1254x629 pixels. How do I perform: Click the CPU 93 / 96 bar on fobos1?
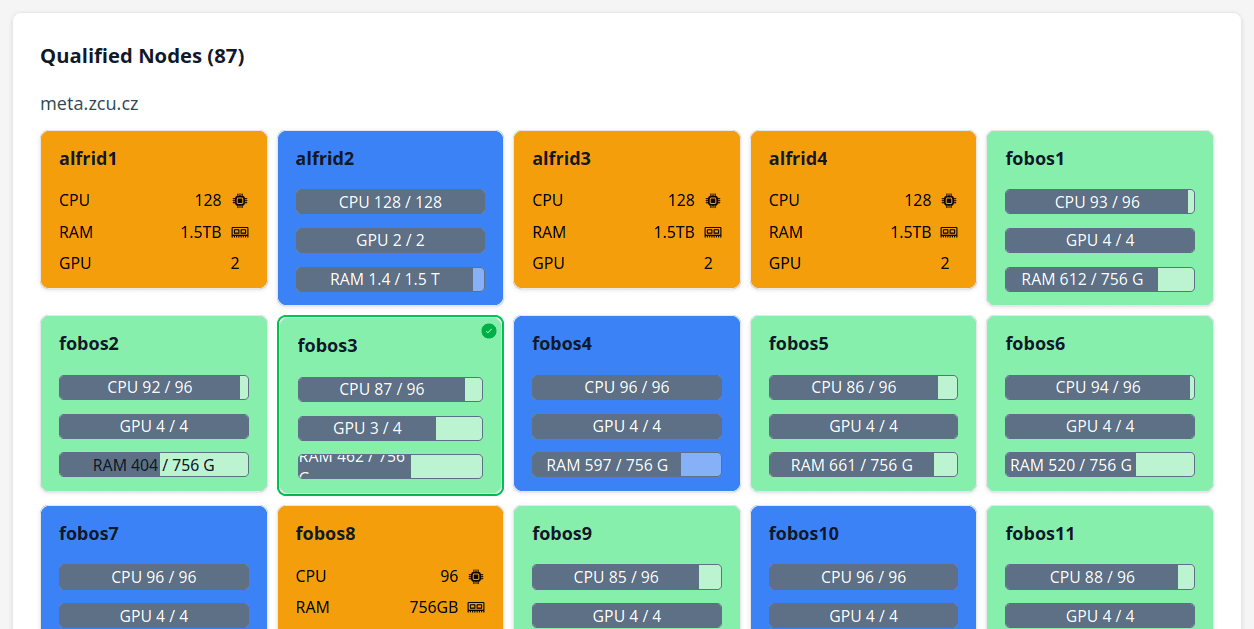[1099, 202]
